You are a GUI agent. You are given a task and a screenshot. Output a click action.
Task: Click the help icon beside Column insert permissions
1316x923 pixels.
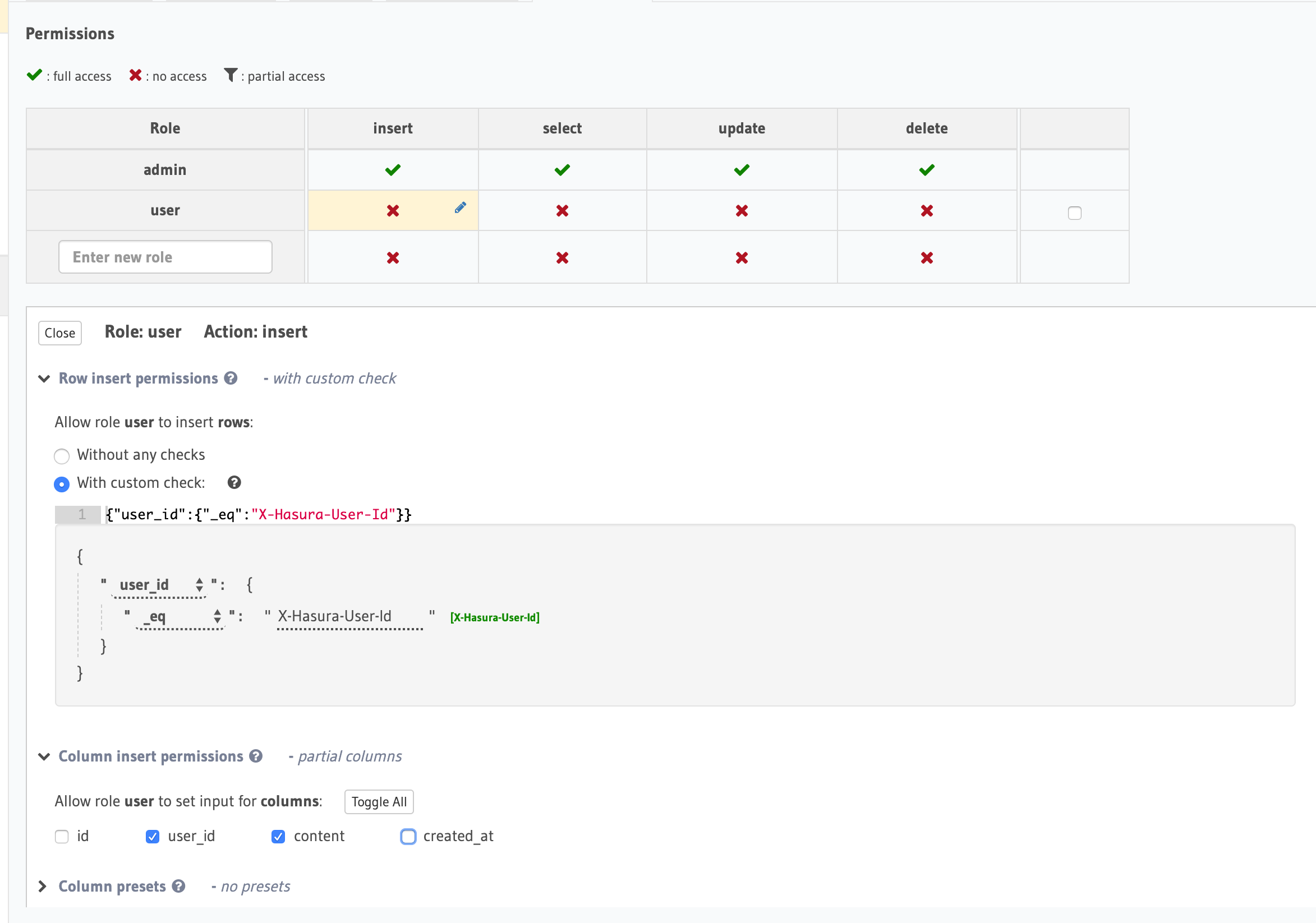[256, 756]
